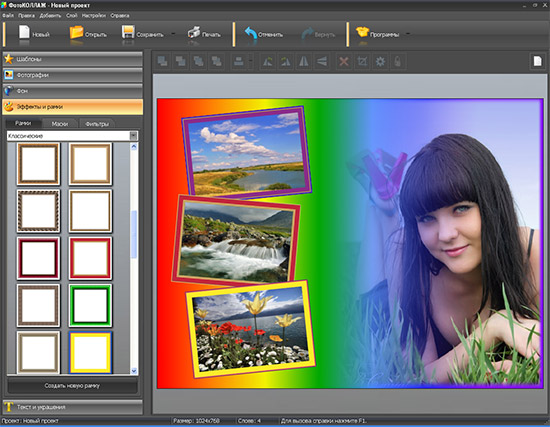This screenshot has height=427, width=550.
Task: Click the T icon beside Текст и украшения
Action: 9,407
